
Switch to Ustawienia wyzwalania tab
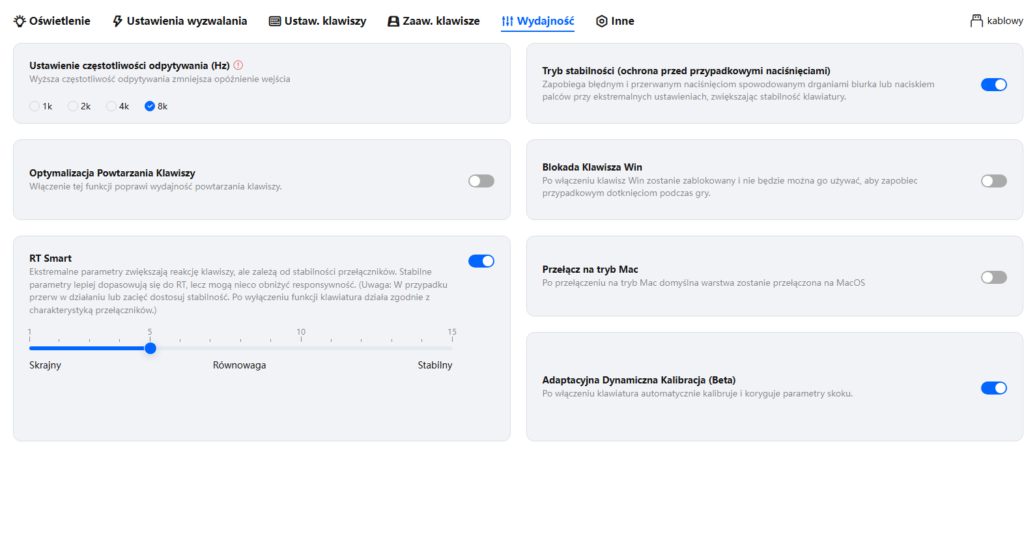point(180,21)
